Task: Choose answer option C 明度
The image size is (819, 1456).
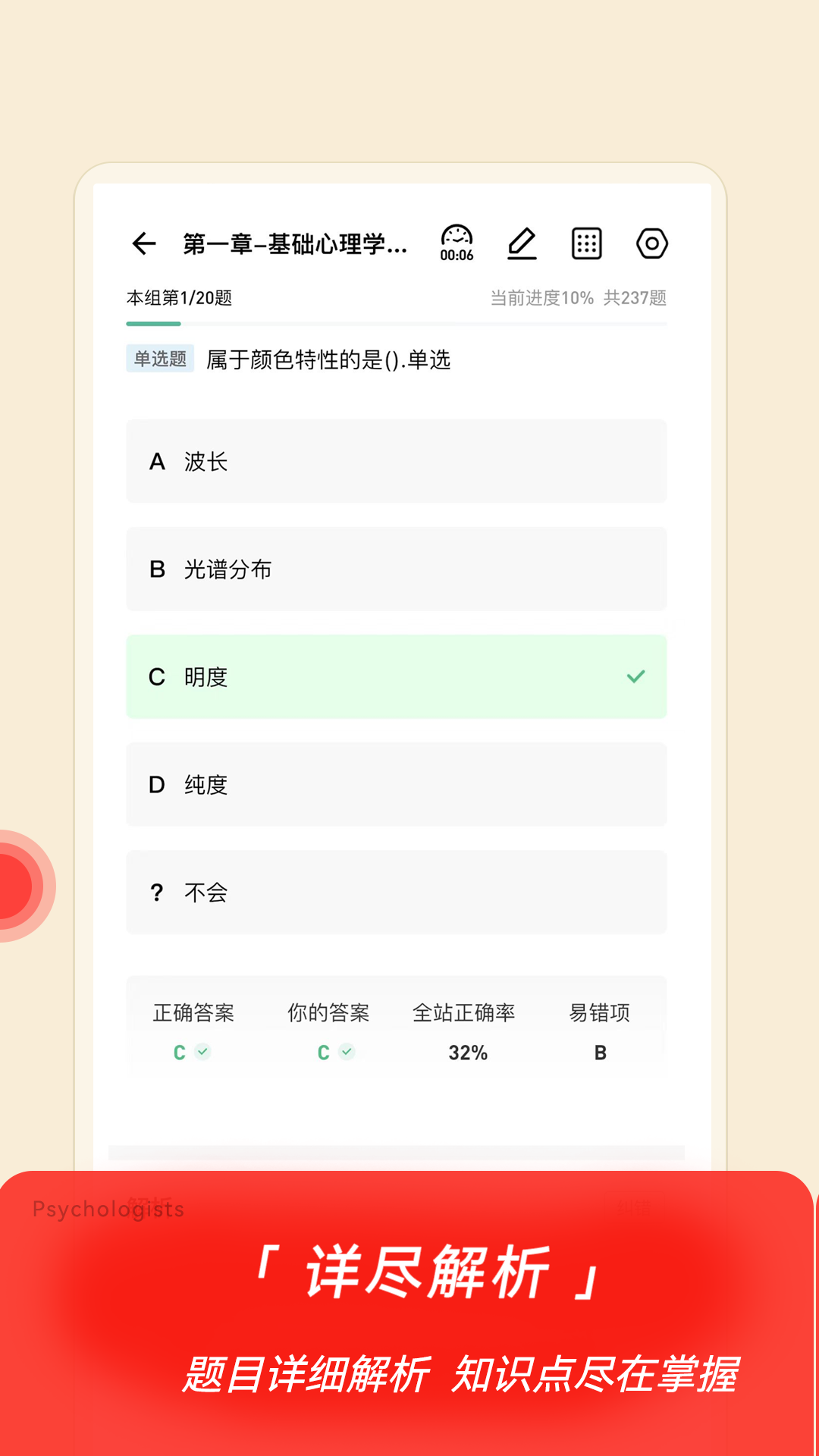Action: 379,676
